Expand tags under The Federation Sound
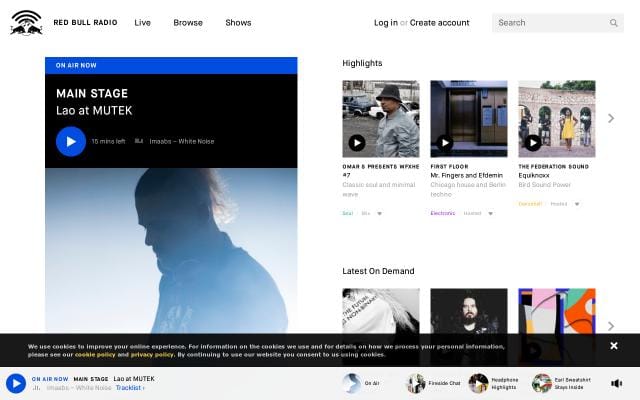Image resolution: width=640 pixels, height=400 pixels. point(577,204)
